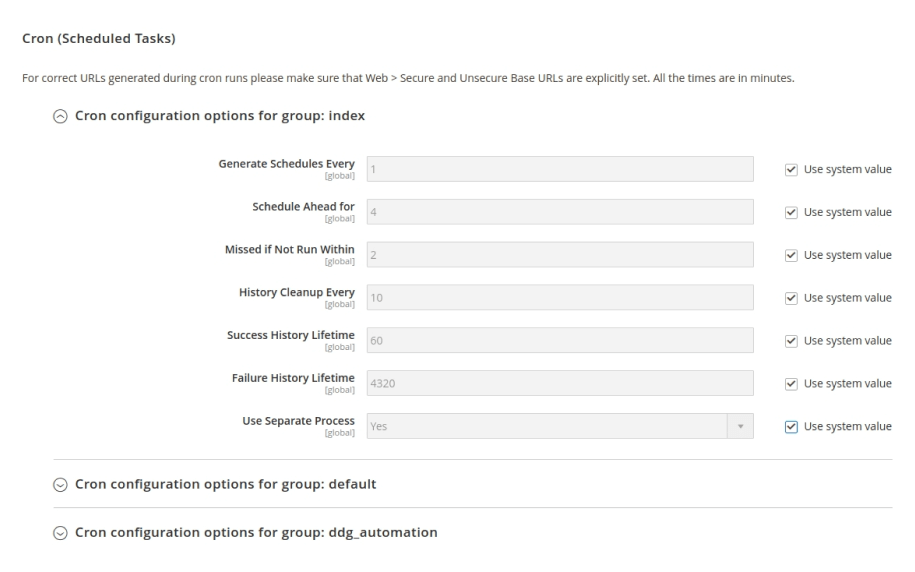
Task: Expand the ddg_automation group chevron icon
Action: [61, 533]
